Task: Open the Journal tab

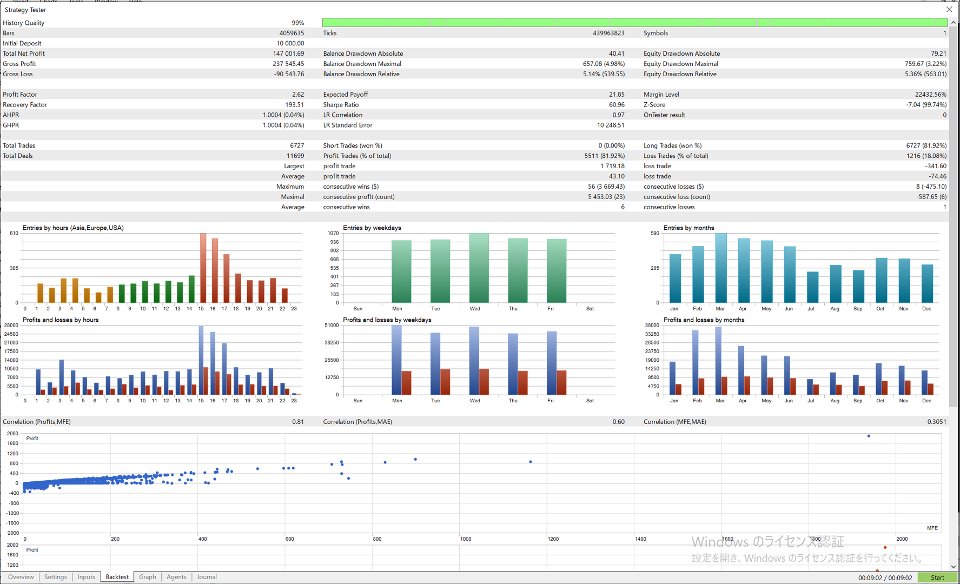Action: pos(206,577)
